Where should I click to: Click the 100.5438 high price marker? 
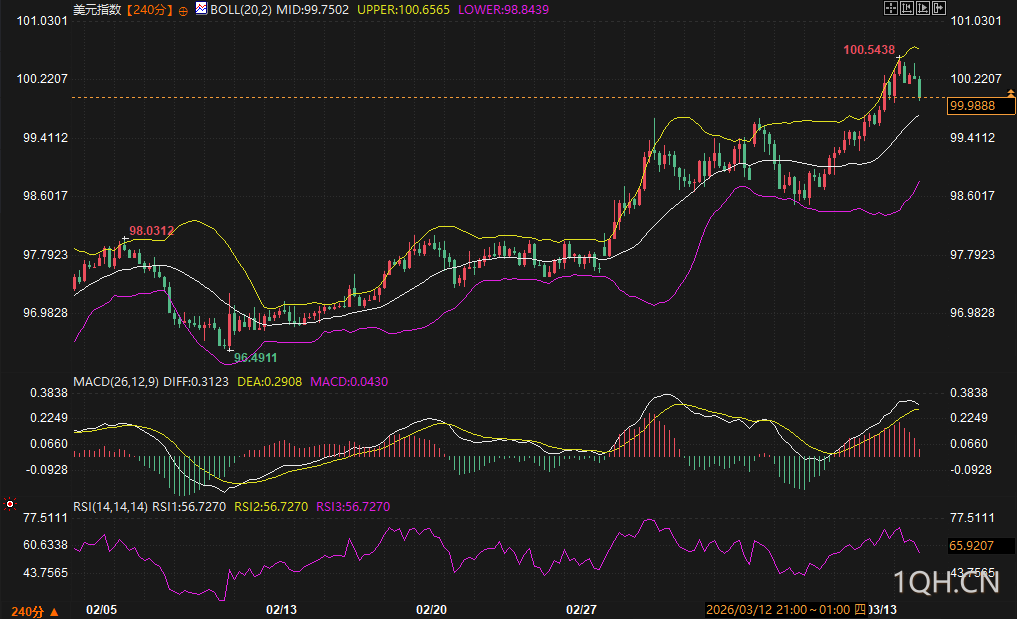tap(868, 49)
